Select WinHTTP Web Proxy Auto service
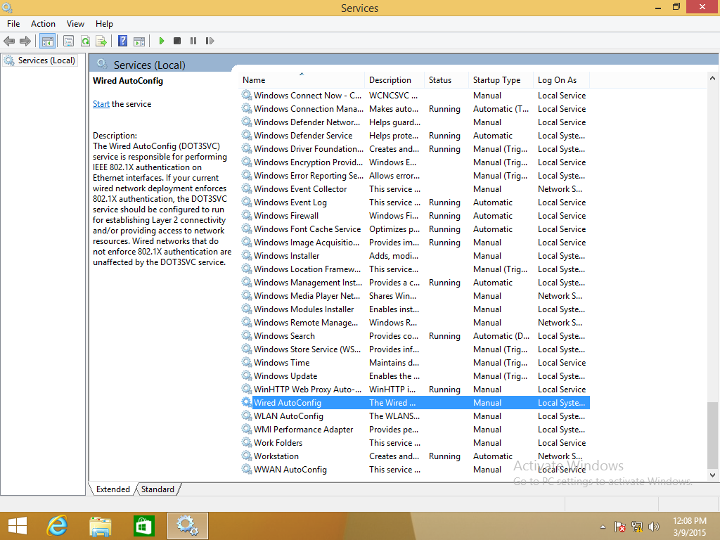The width and height of the screenshot is (720, 540). (415, 389)
